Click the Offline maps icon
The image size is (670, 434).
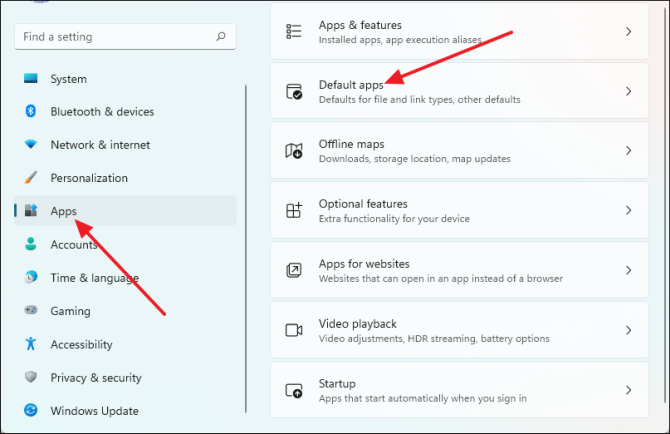click(x=294, y=151)
